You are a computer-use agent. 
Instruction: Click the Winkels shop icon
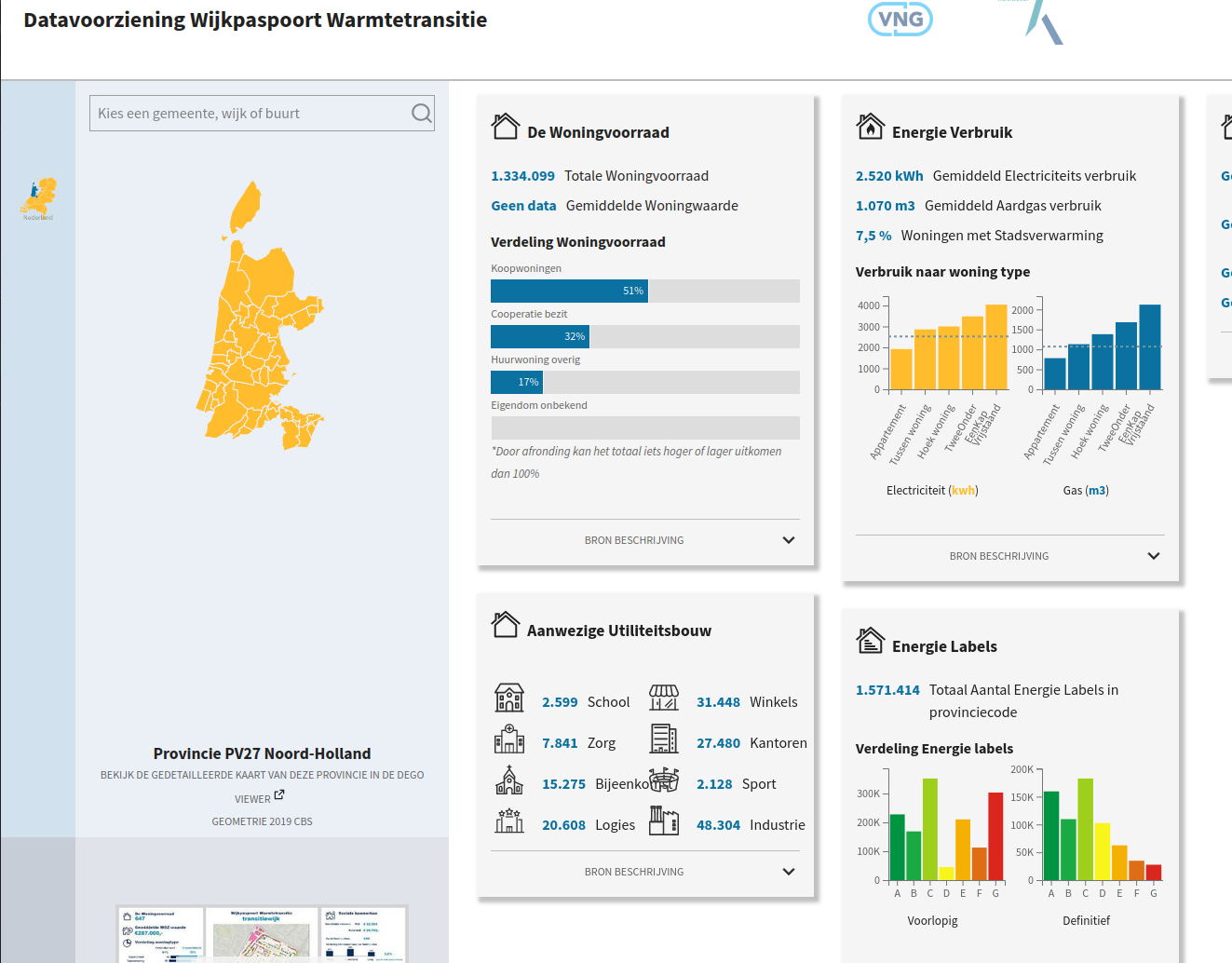click(663, 698)
